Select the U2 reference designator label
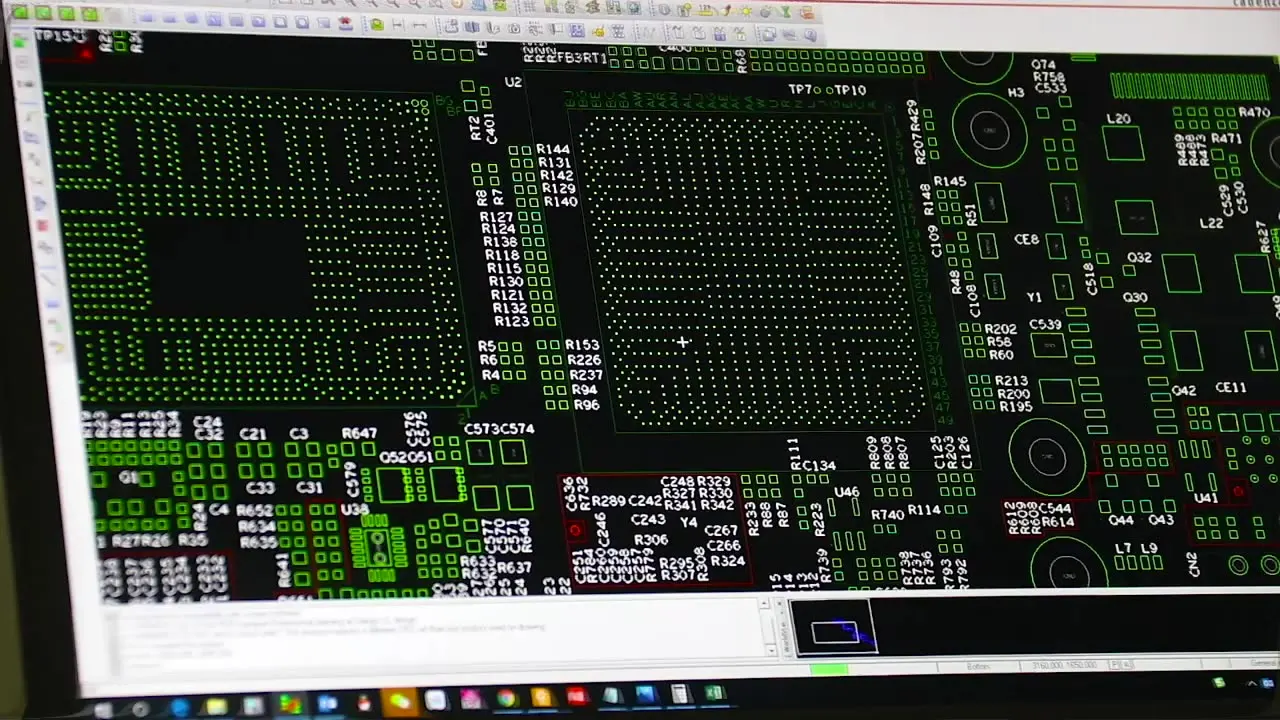This screenshot has width=1280, height=720. [513, 82]
